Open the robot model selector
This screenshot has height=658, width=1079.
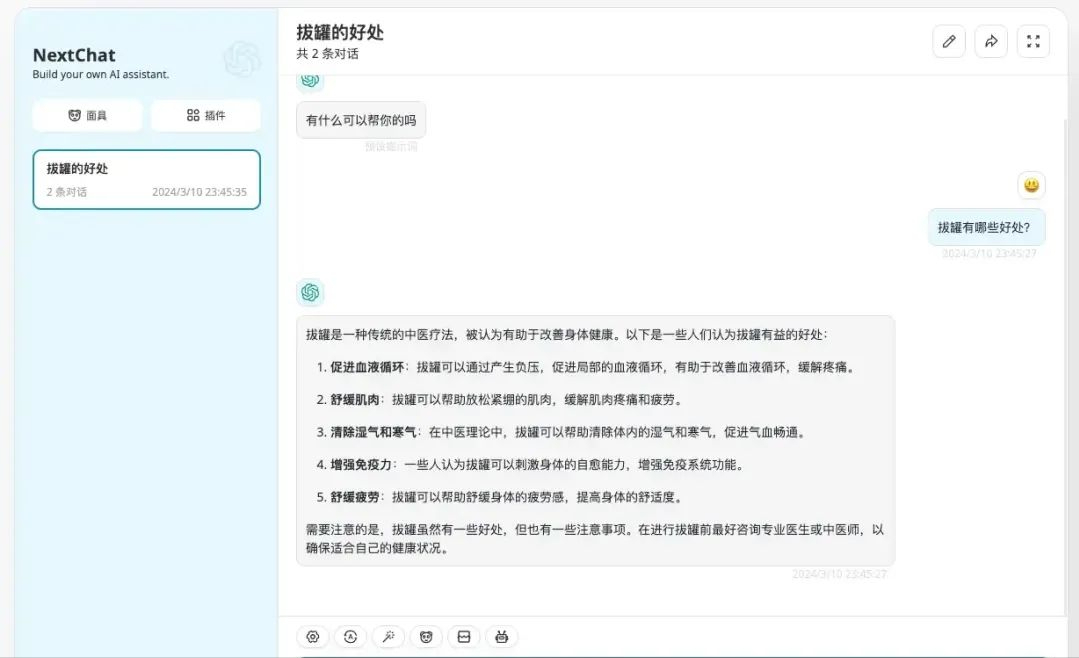click(502, 637)
